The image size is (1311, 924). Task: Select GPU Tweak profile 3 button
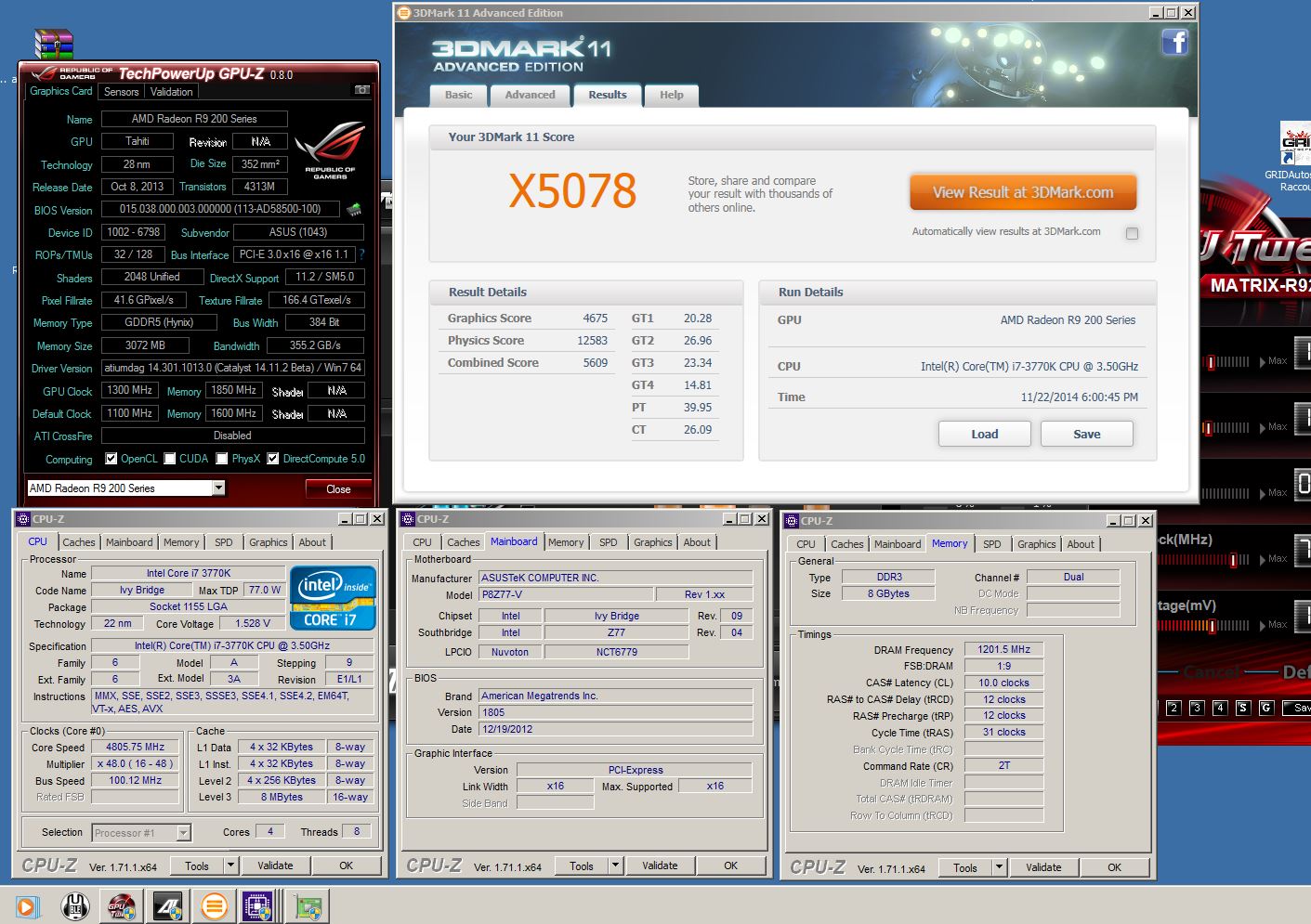tap(1196, 708)
